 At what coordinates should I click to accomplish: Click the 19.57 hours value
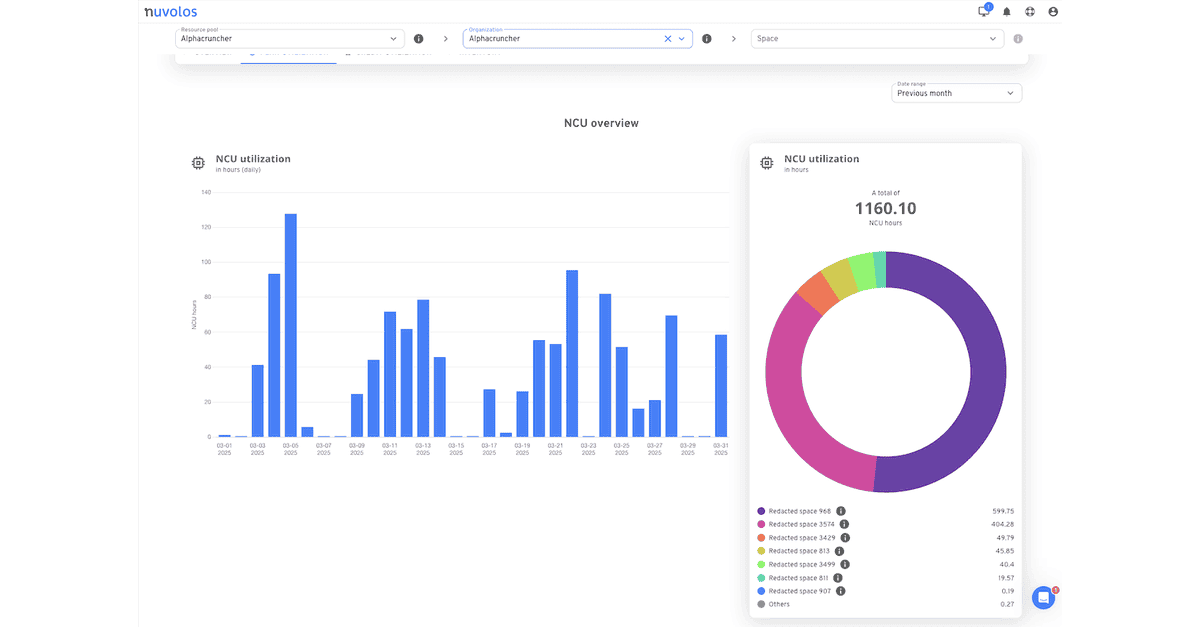[x=1004, y=578]
